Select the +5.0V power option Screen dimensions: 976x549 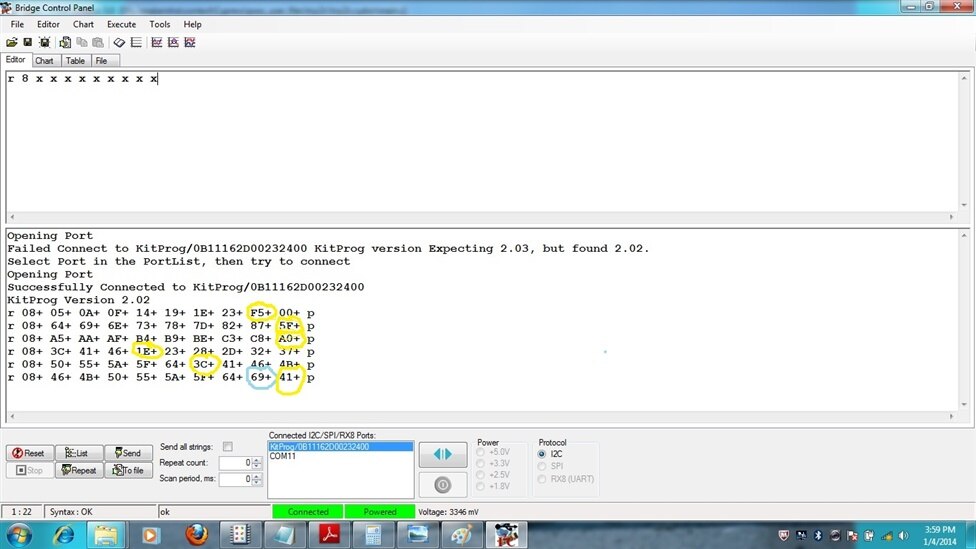(x=481, y=452)
